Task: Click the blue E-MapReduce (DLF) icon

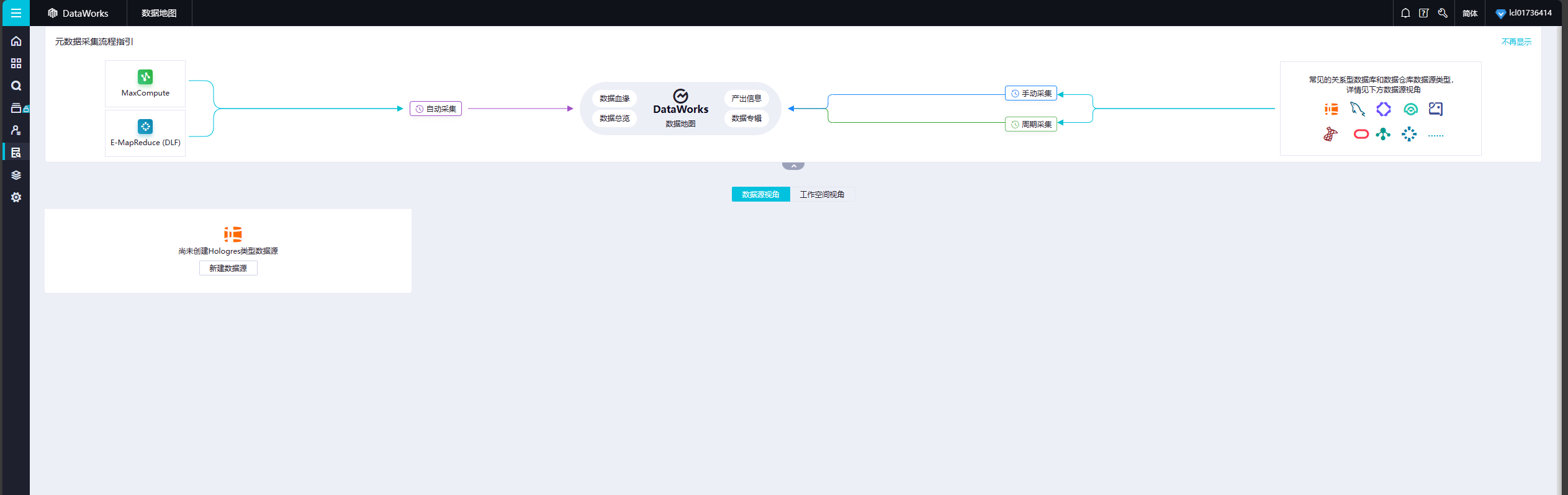Action: tap(145, 127)
